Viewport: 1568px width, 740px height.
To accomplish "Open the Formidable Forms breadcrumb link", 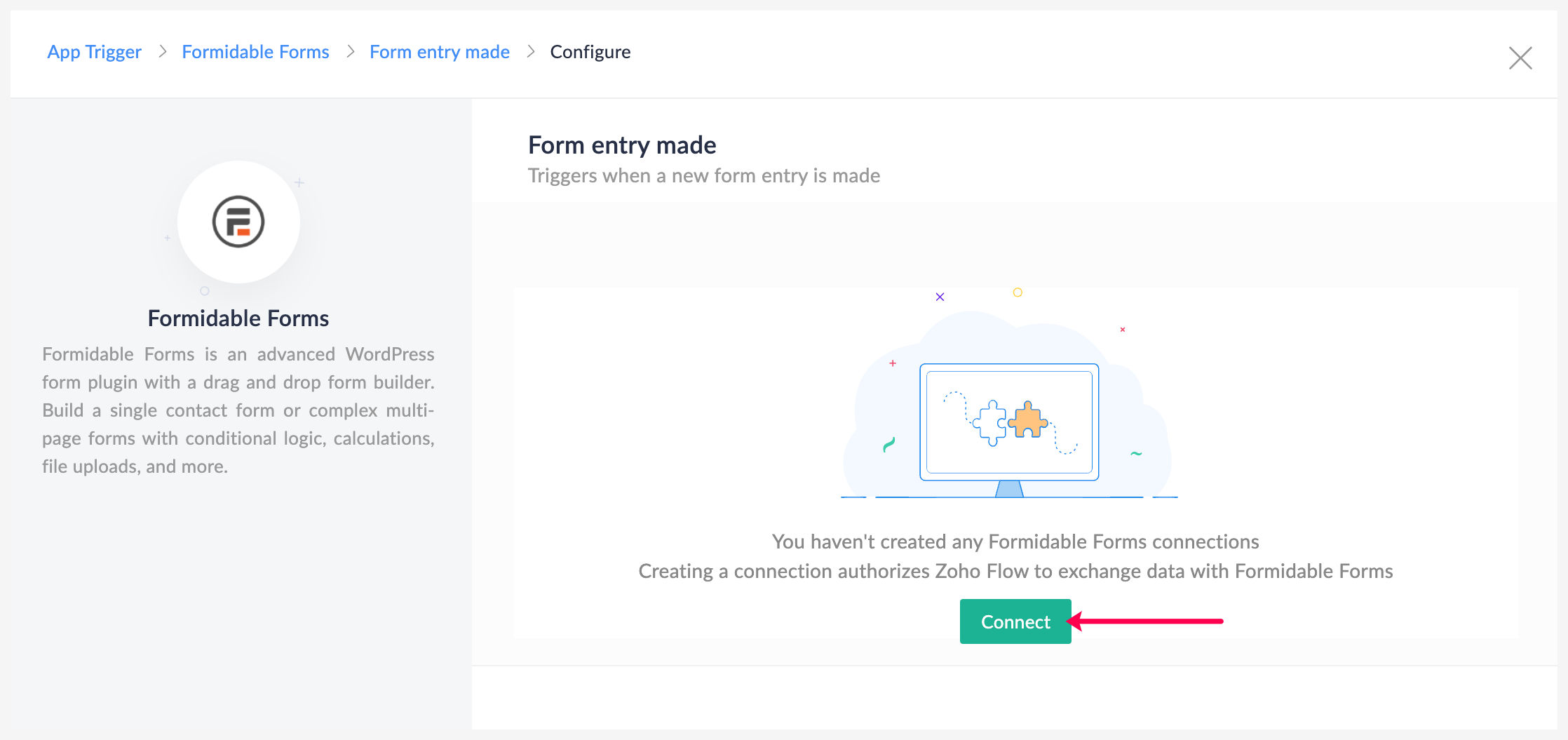I will tap(255, 52).
